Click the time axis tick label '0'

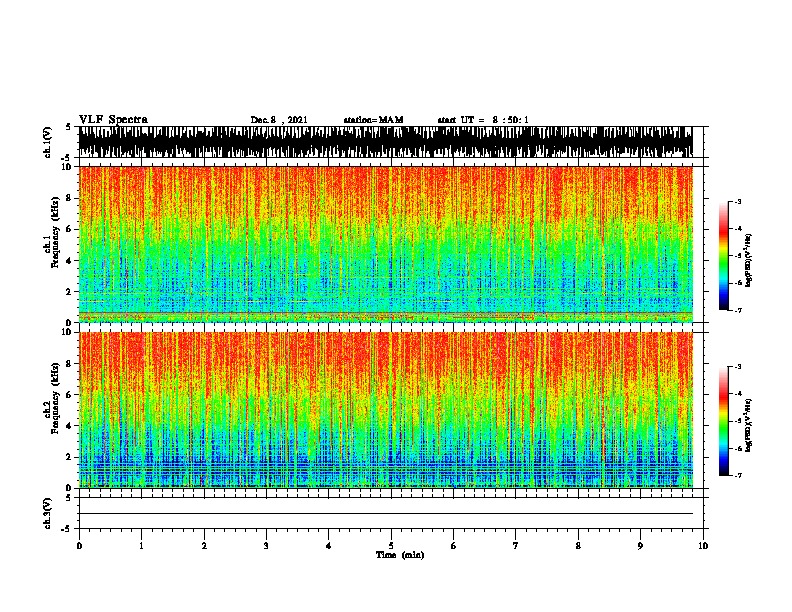pyautogui.click(x=79, y=545)
